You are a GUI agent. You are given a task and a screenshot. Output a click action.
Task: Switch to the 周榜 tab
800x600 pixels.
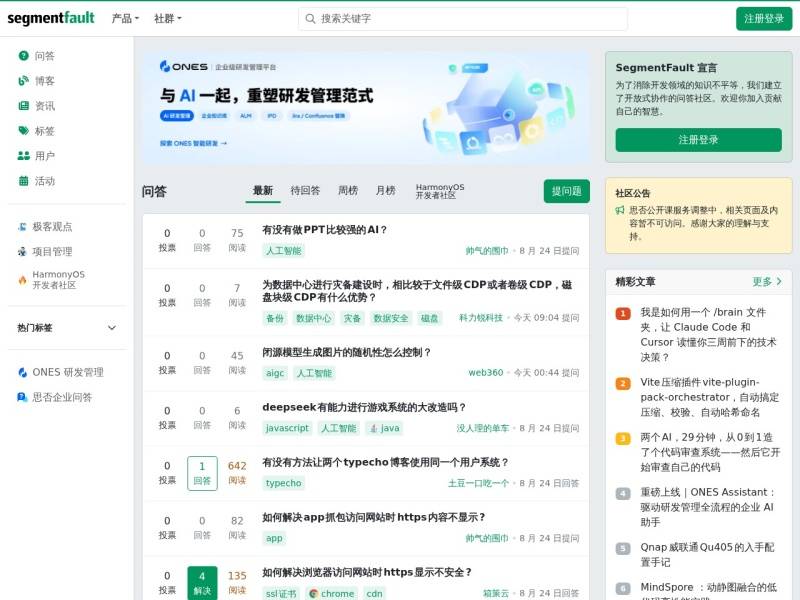coord(348,191)
